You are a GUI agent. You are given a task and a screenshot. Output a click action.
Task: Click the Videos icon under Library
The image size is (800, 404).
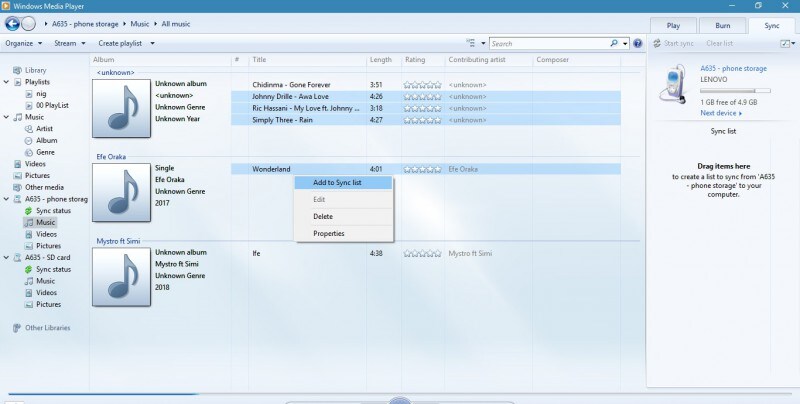(17, 164)
